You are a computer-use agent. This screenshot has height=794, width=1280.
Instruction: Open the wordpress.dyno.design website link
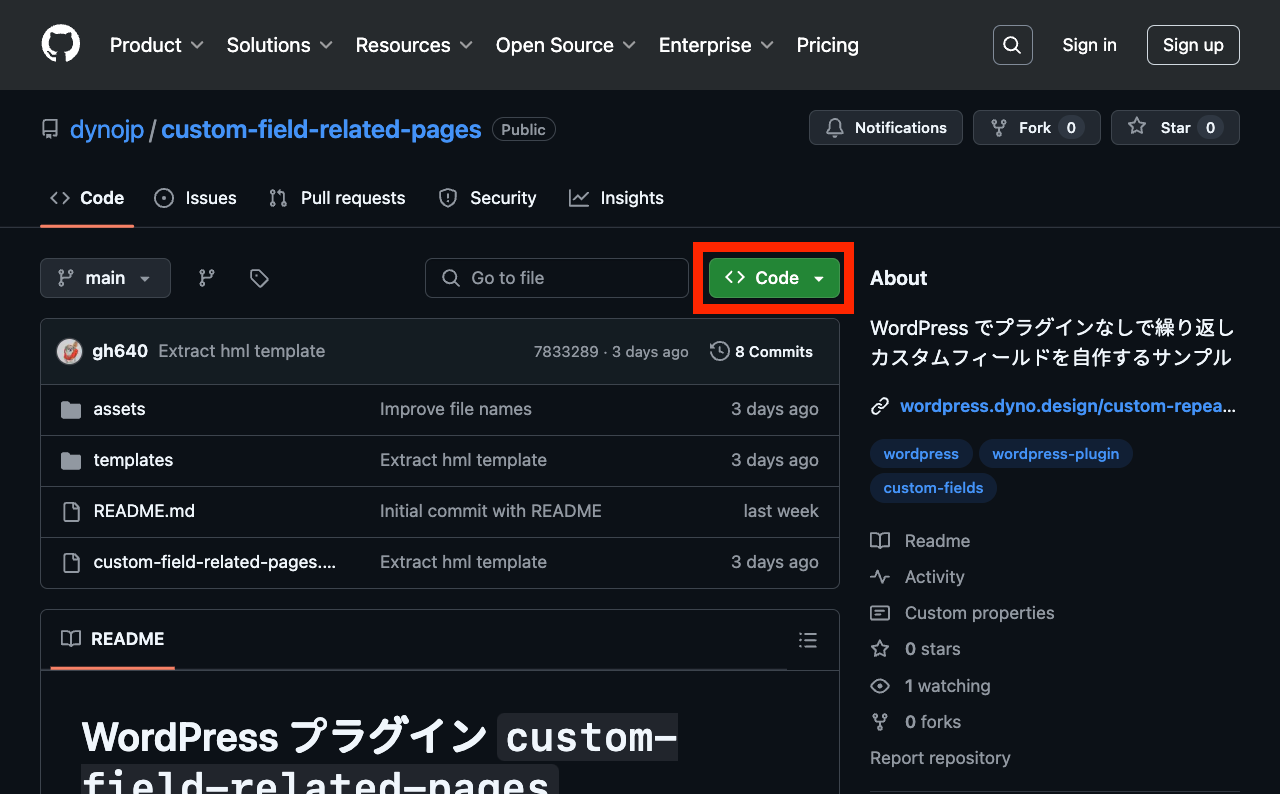[x=1068, y=406]
